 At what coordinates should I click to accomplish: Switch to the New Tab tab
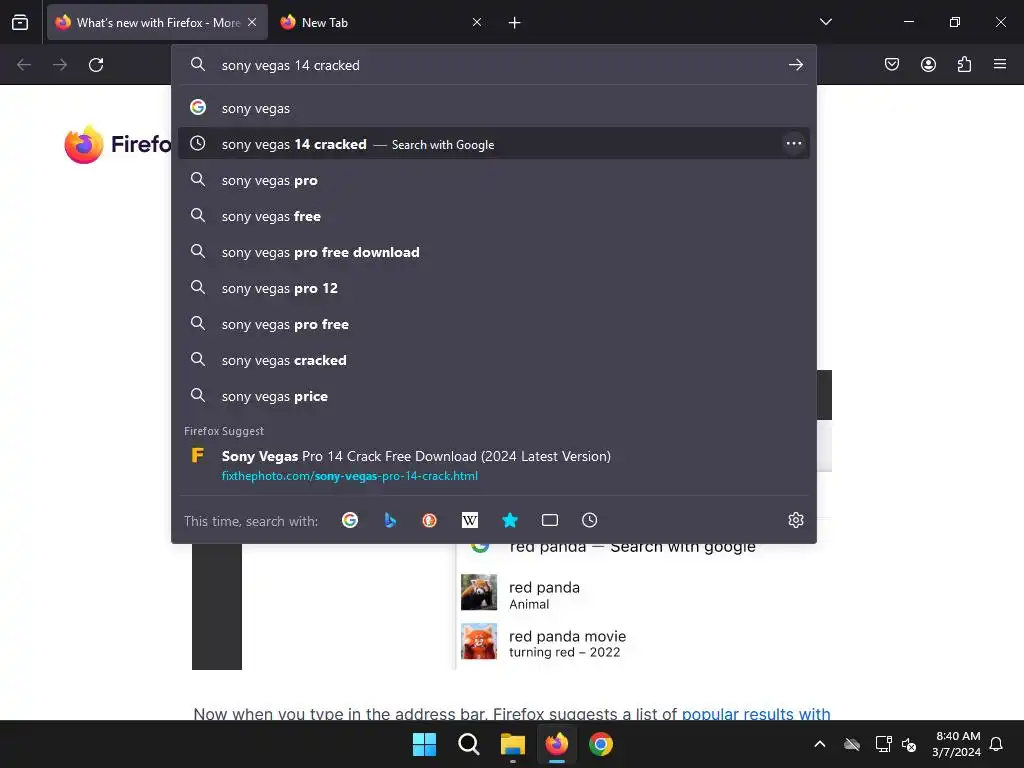pos(381,22)
